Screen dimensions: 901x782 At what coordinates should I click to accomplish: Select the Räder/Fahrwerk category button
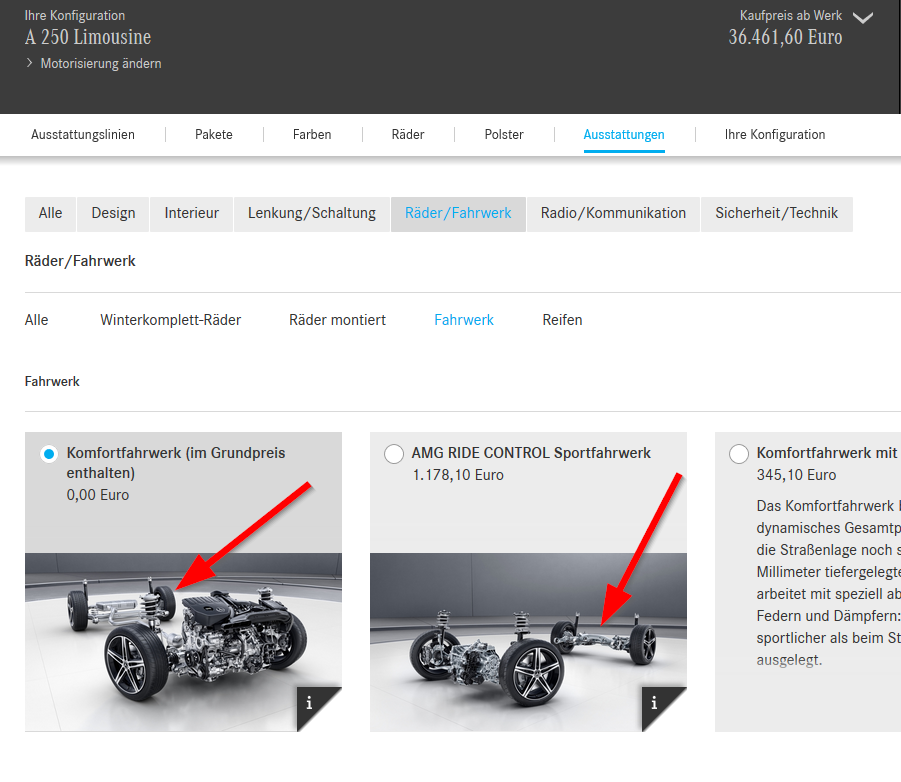[x=458, y=214]
